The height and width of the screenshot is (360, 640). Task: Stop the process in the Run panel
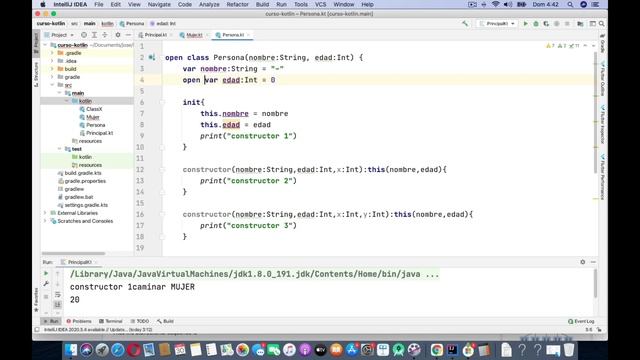pos(46,297)
